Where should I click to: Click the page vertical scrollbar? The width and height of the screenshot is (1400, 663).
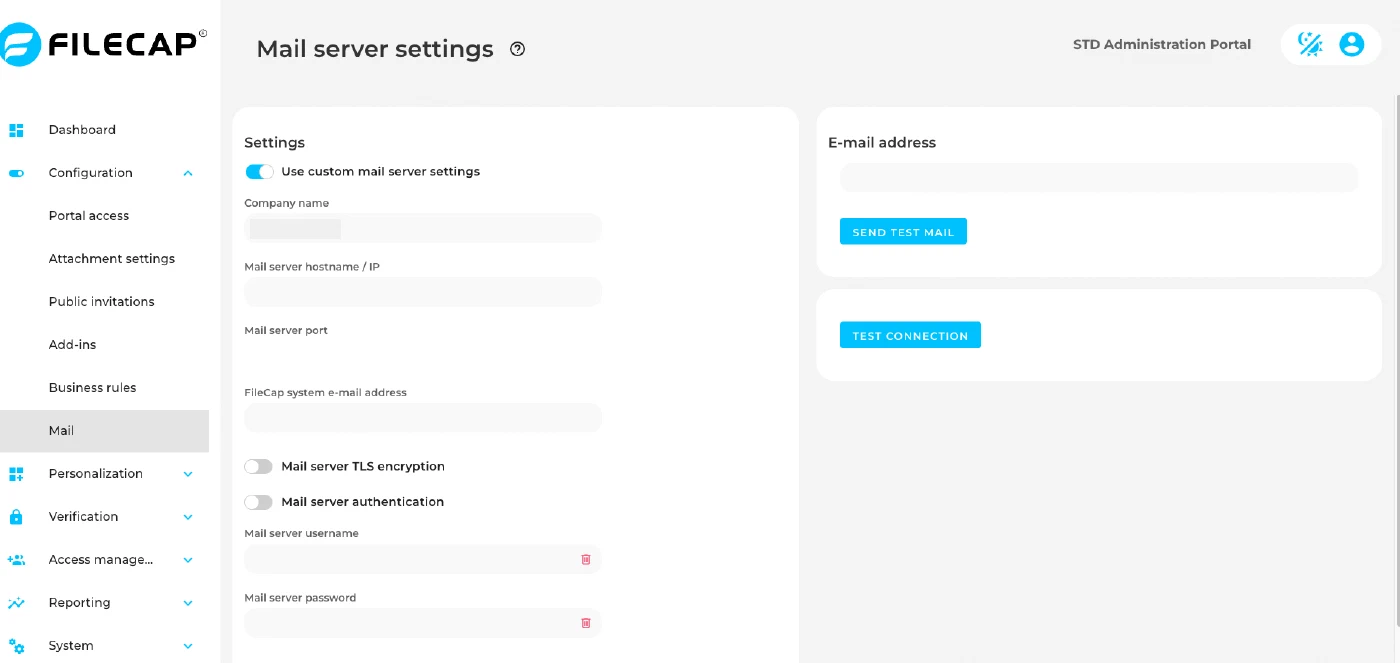[x=1397, y=360]
